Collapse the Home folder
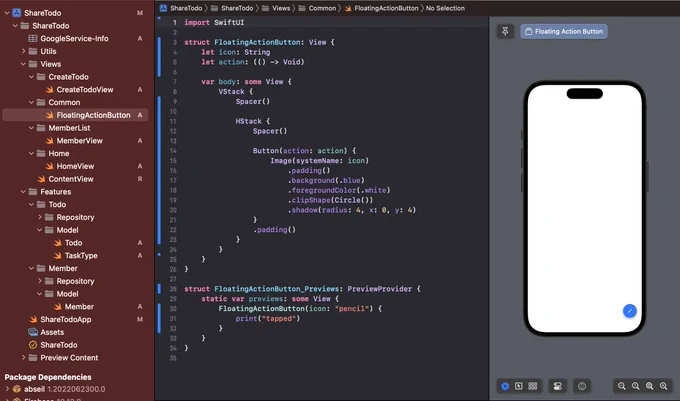The image size is (680, 401). point(31,153)
